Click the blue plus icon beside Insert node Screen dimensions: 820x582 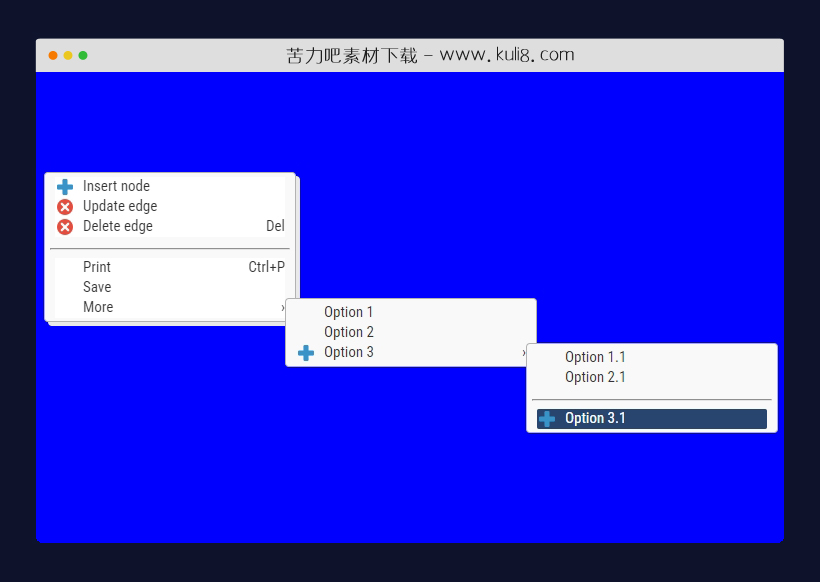click(65, 187)
